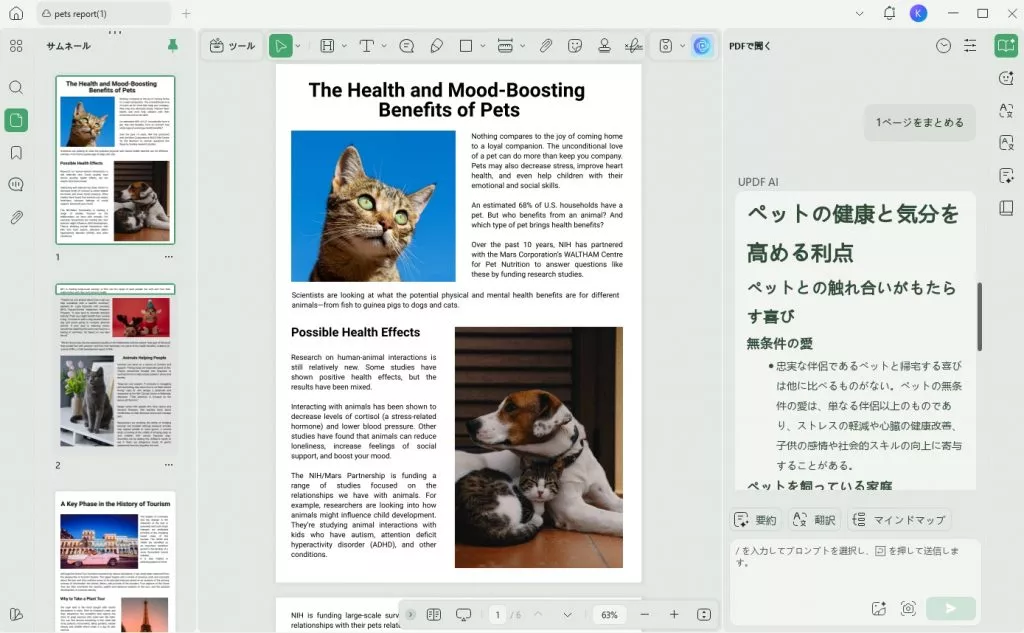Expand the shape tool dropdown
The width and height of the screenshot is (1024, 633).
(x=483, y=46)
